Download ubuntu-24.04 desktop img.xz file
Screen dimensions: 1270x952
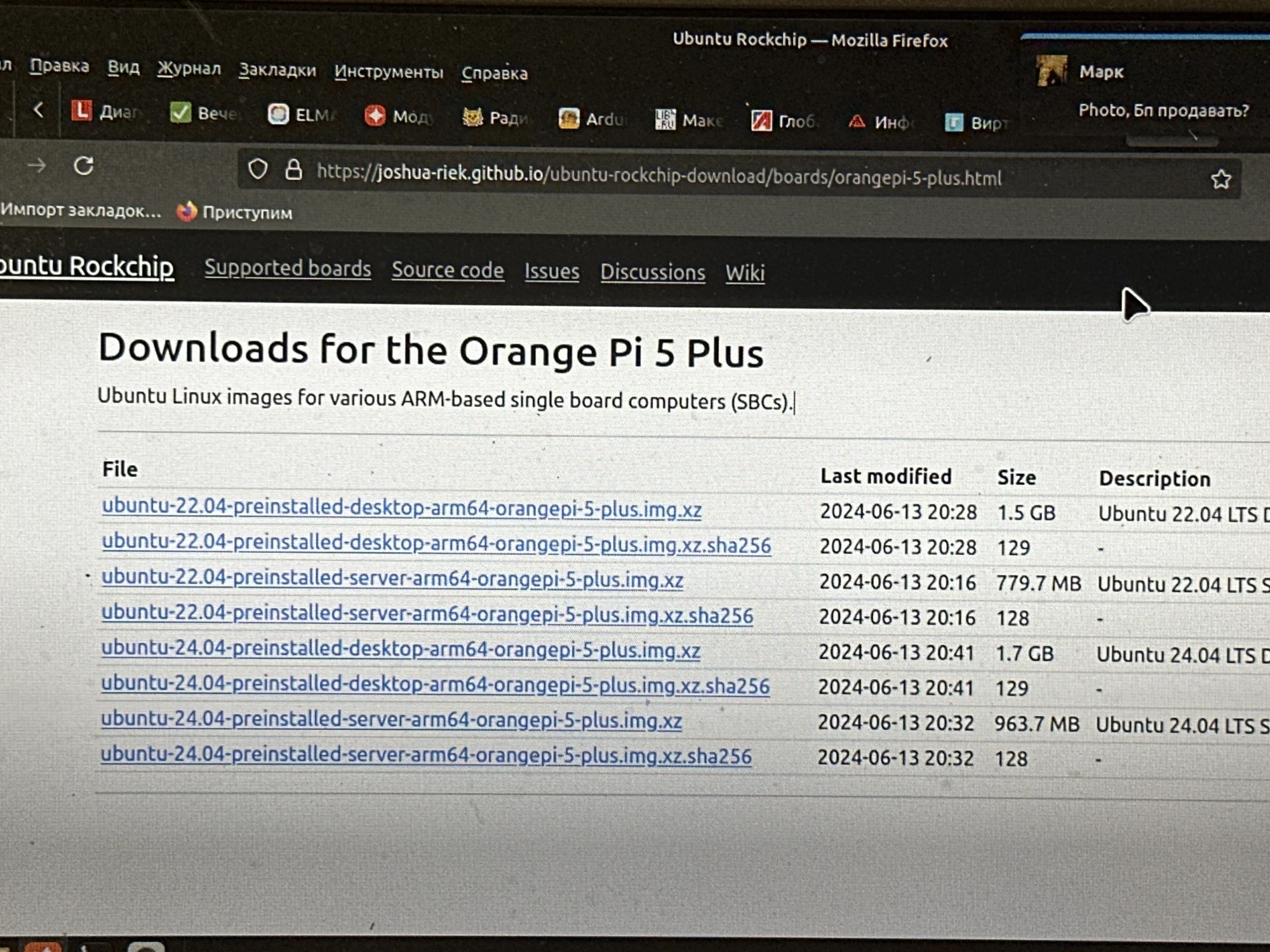pos(400,649)
